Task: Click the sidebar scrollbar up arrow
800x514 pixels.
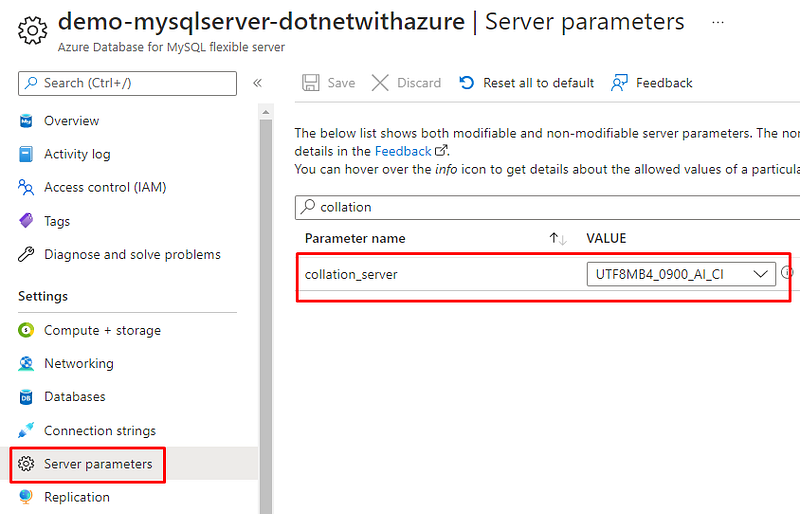Action: [x=265, y=111]
